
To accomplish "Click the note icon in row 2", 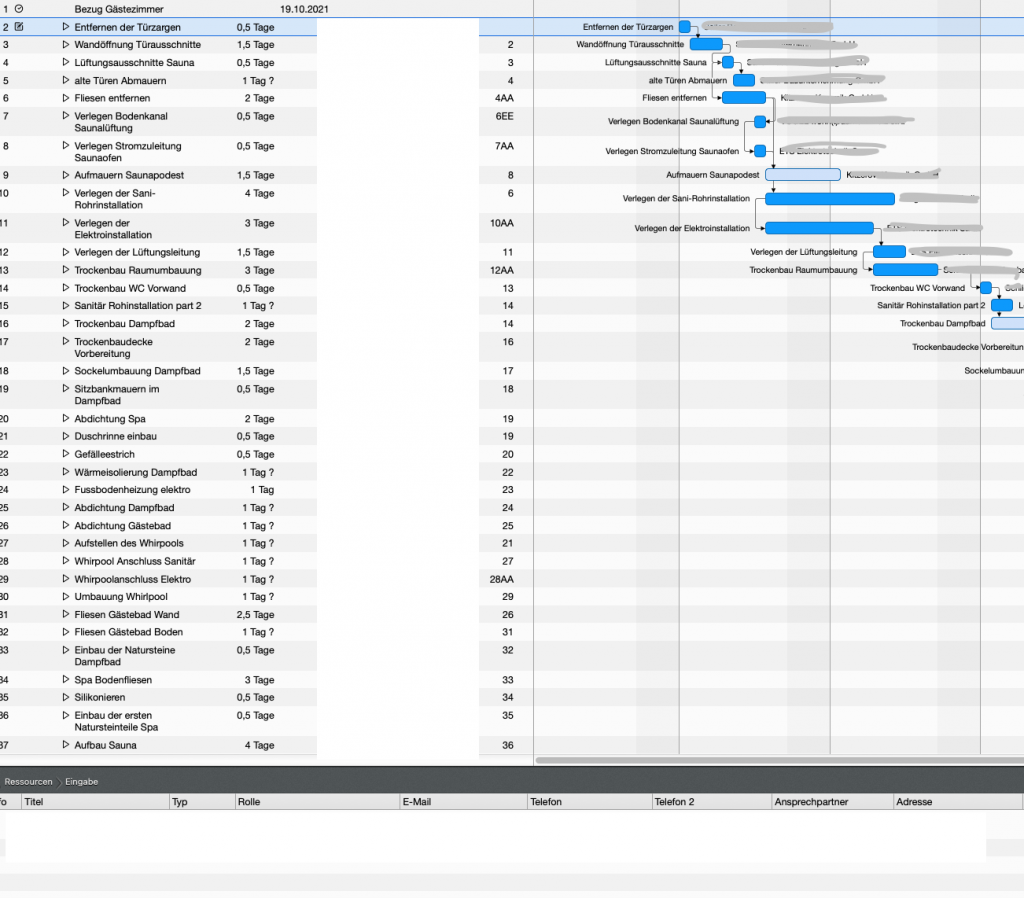I will (x=19, y=27).
